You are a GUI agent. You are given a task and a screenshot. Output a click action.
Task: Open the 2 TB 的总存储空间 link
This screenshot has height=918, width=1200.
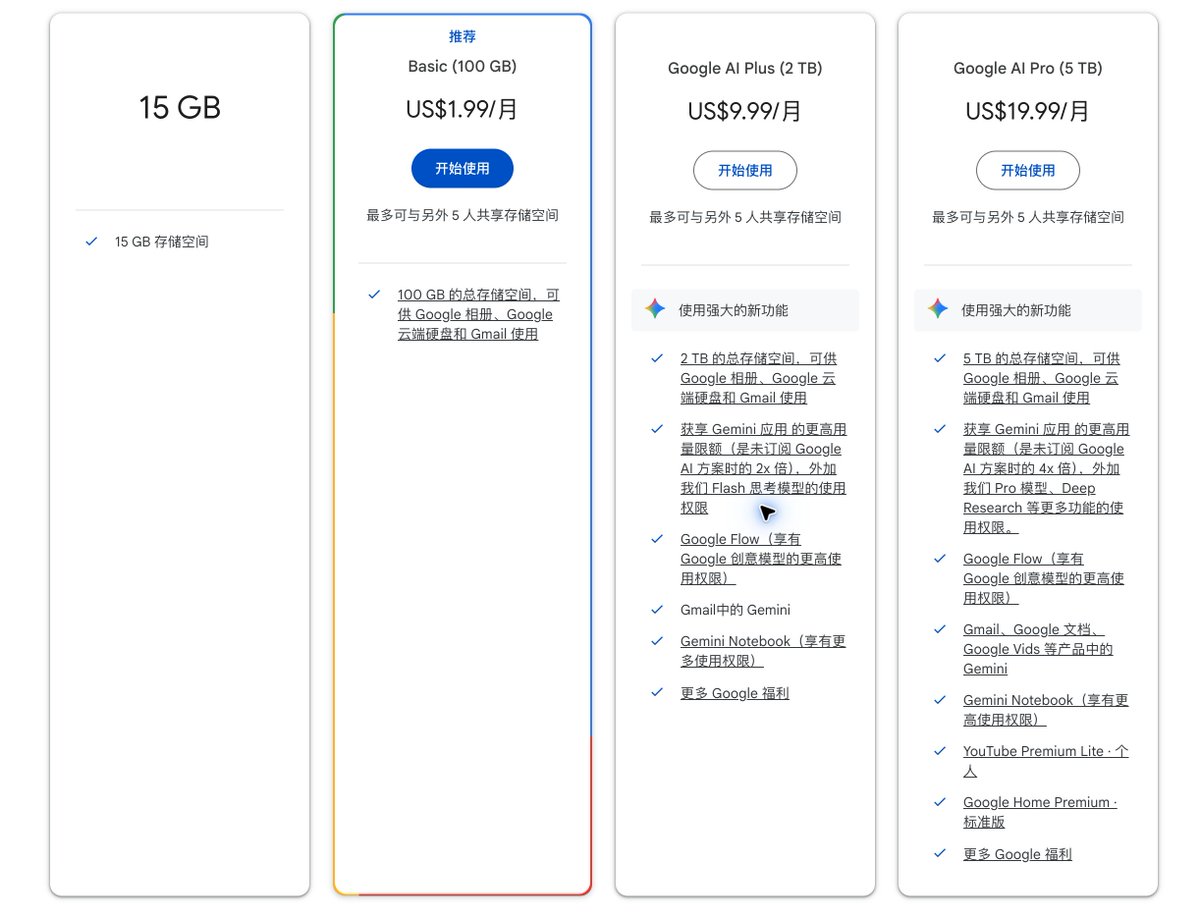click(x=759, y=378)
